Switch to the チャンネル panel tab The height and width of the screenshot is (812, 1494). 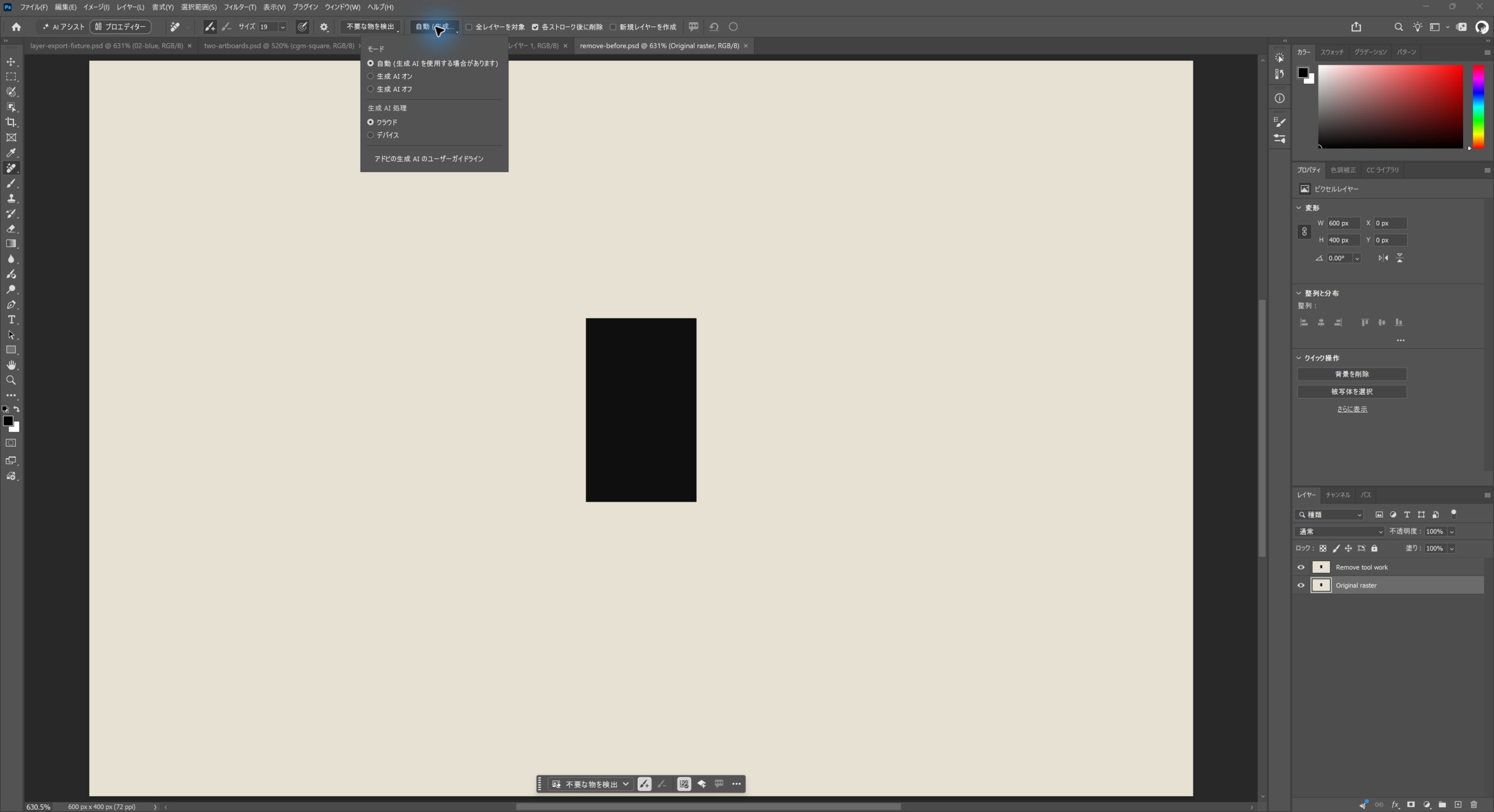(1338, 495)
